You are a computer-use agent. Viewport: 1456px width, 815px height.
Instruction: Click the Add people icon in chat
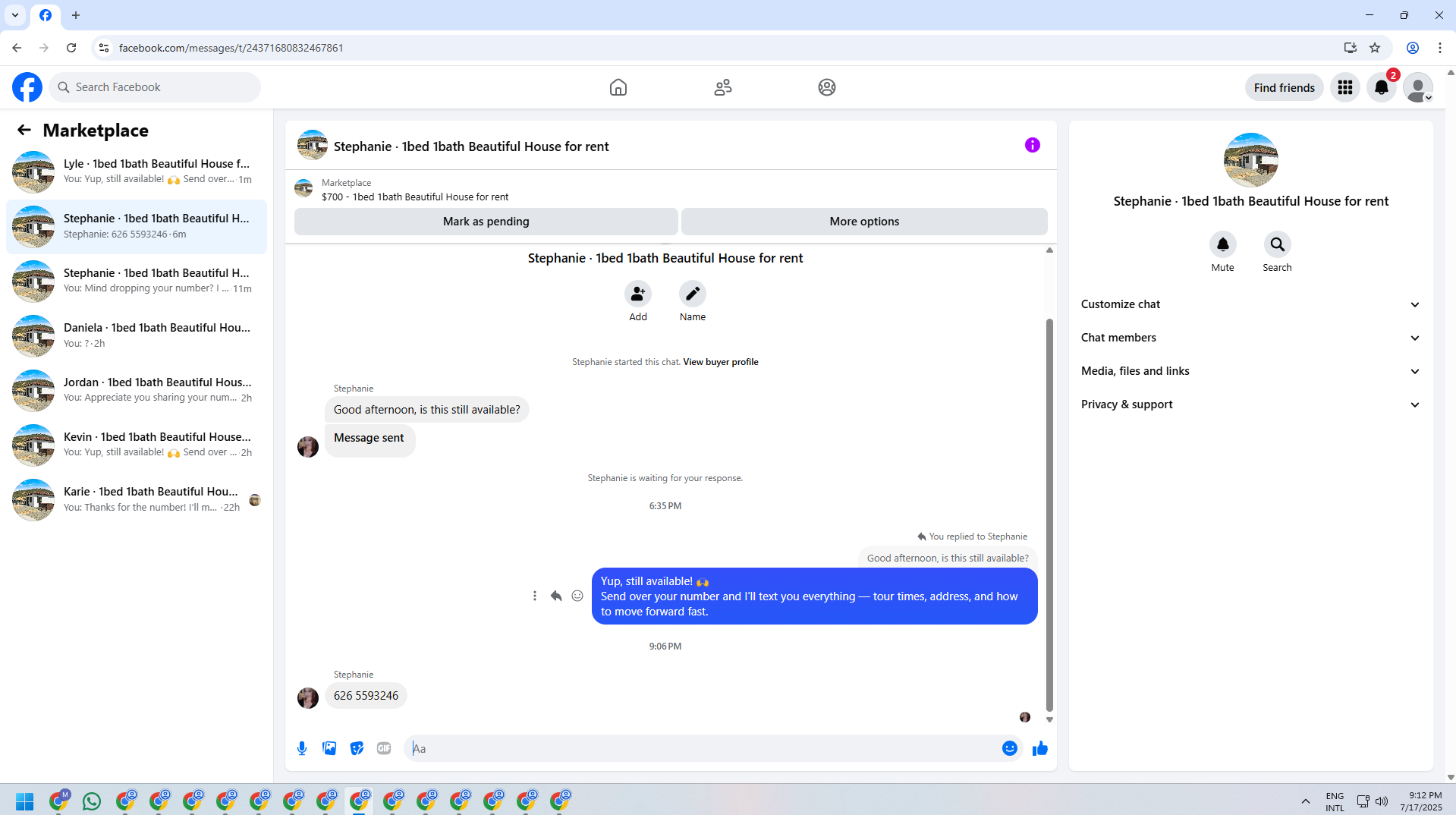click(638, 294)
